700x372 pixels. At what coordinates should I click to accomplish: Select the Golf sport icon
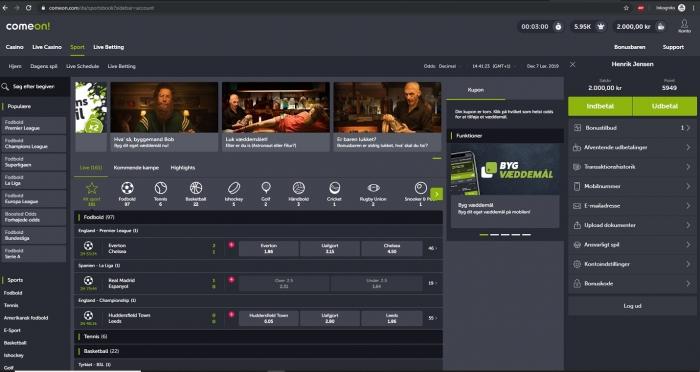[266, 188]
